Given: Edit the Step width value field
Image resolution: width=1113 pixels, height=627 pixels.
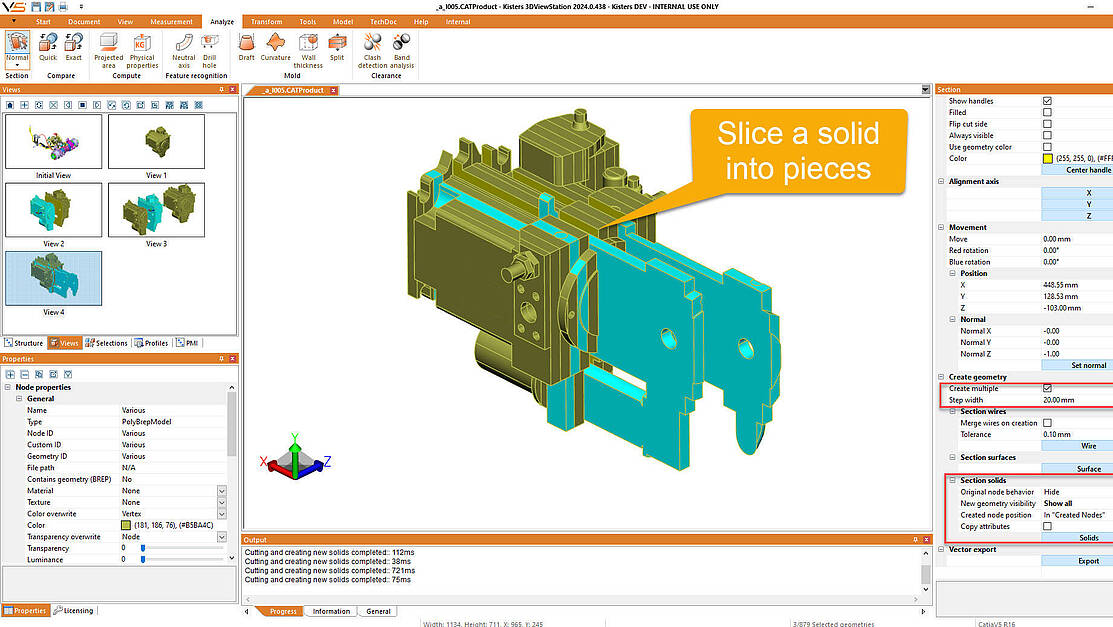Looking at the screenshot, I should pyautogui.click(x=1077, y=400).
